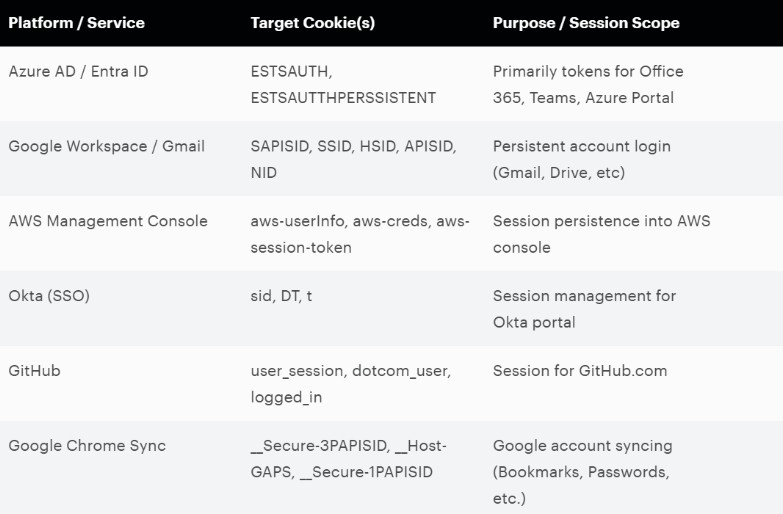Select Session persistence into AWS console text

[x=601, y=234]
